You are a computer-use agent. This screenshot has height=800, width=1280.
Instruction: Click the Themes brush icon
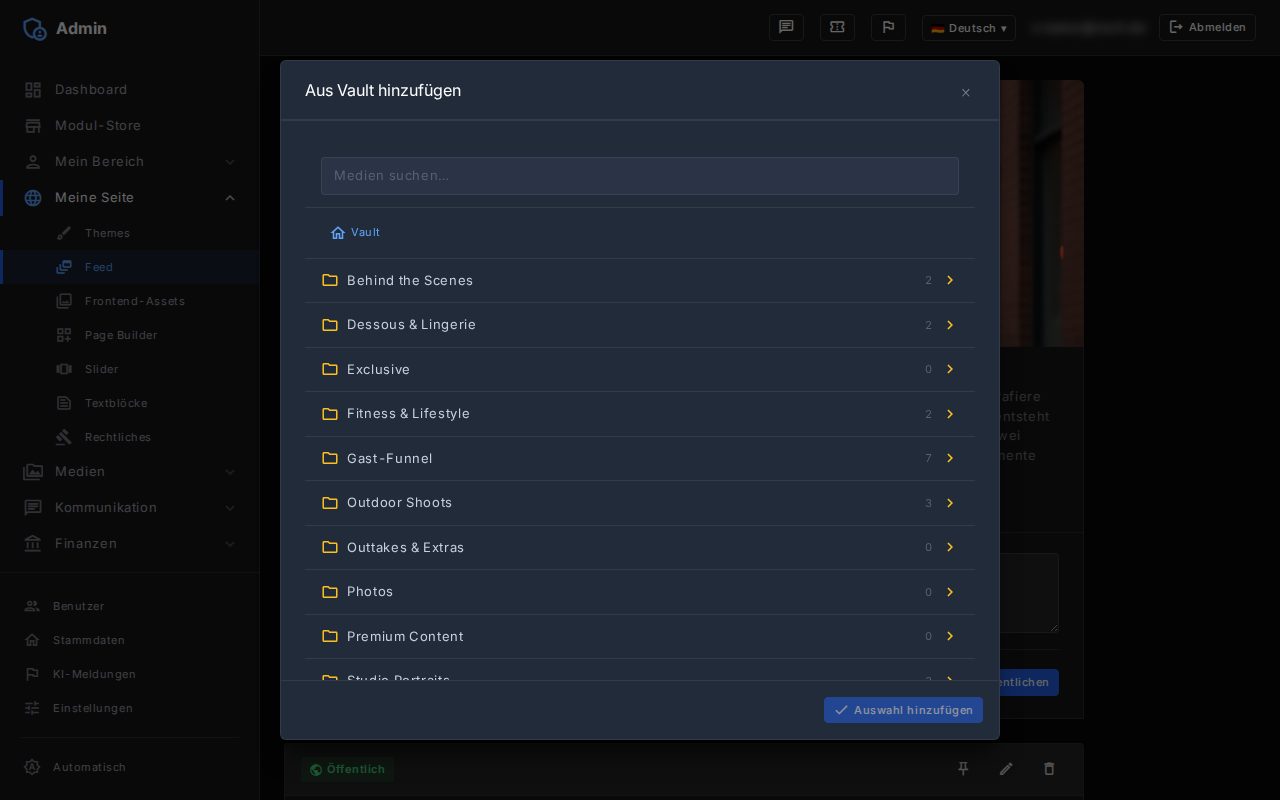[64, 233]
